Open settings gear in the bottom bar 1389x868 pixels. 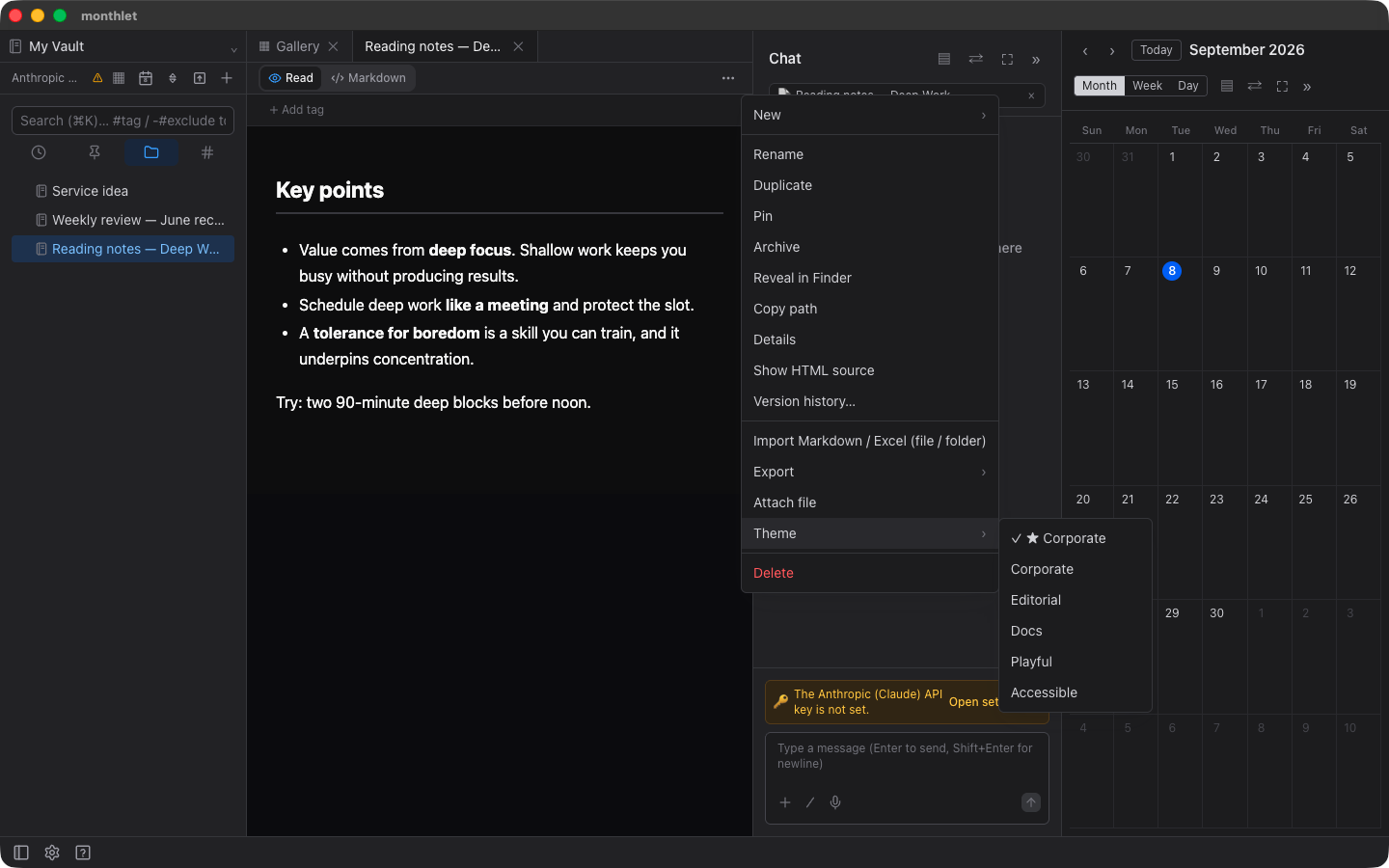click(x=52, y=853)
